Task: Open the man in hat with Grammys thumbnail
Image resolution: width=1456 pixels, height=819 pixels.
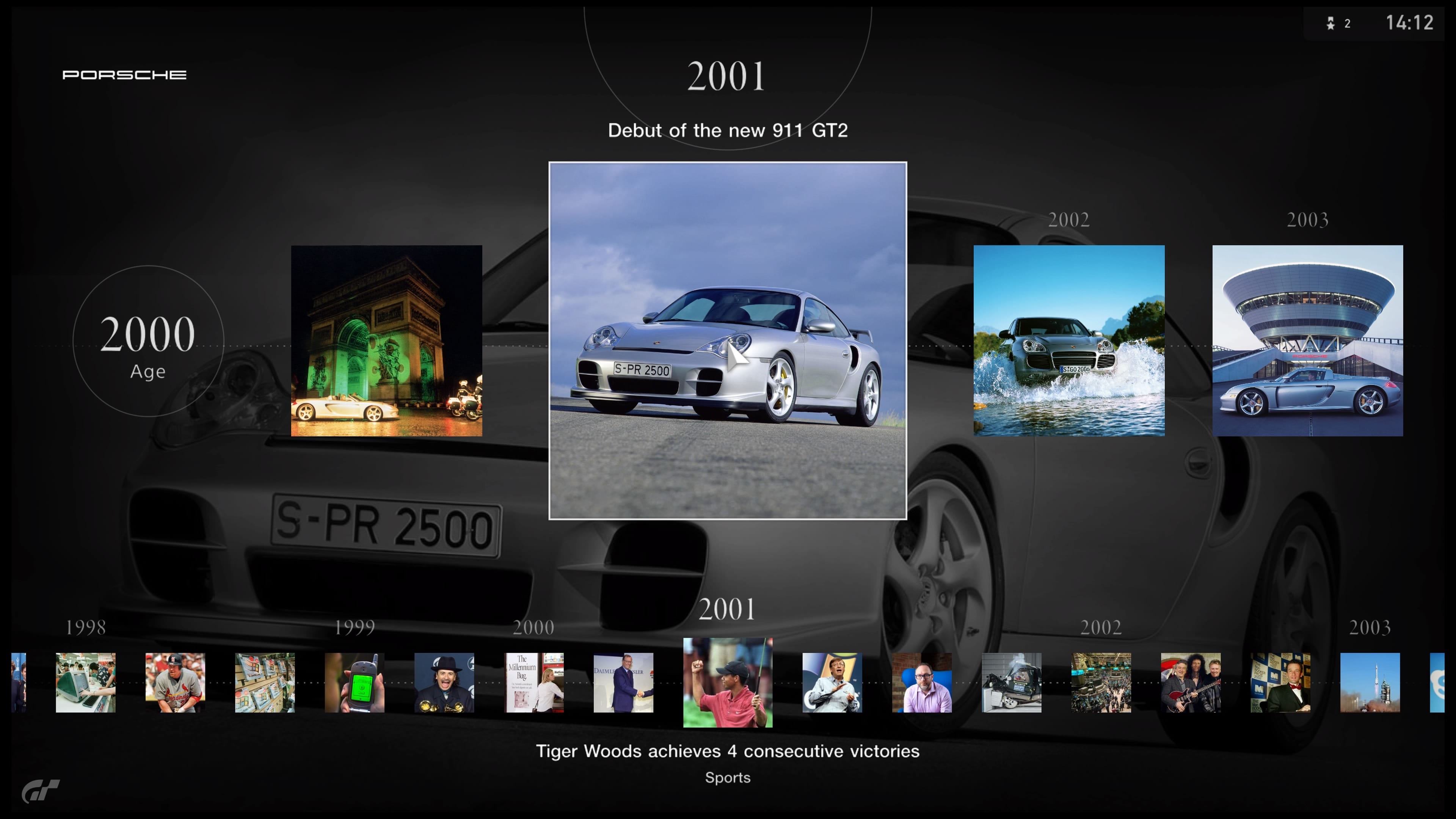Action: tap(444, 683)
